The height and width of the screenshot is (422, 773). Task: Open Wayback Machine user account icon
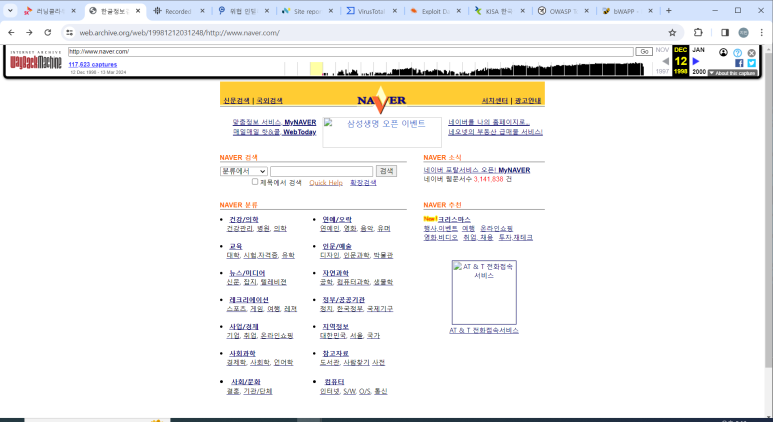[723, 52]
